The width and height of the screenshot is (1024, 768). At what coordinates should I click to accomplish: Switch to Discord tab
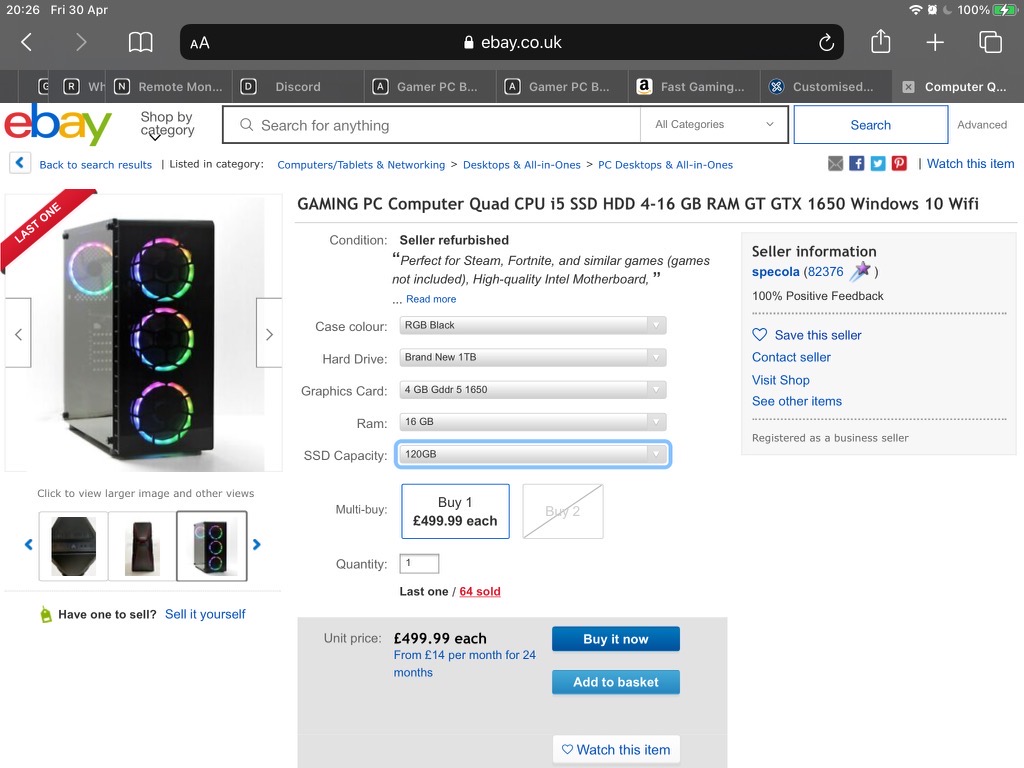click(x=297, y=87)
